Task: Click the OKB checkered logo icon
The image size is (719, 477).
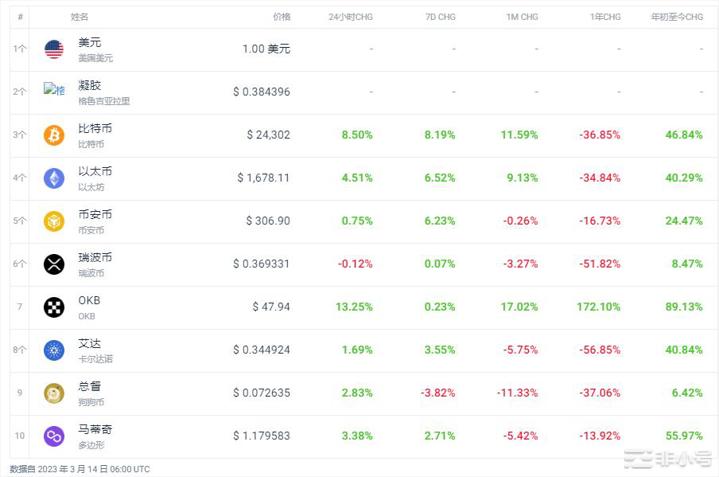Action: click(x=54, y=307)
